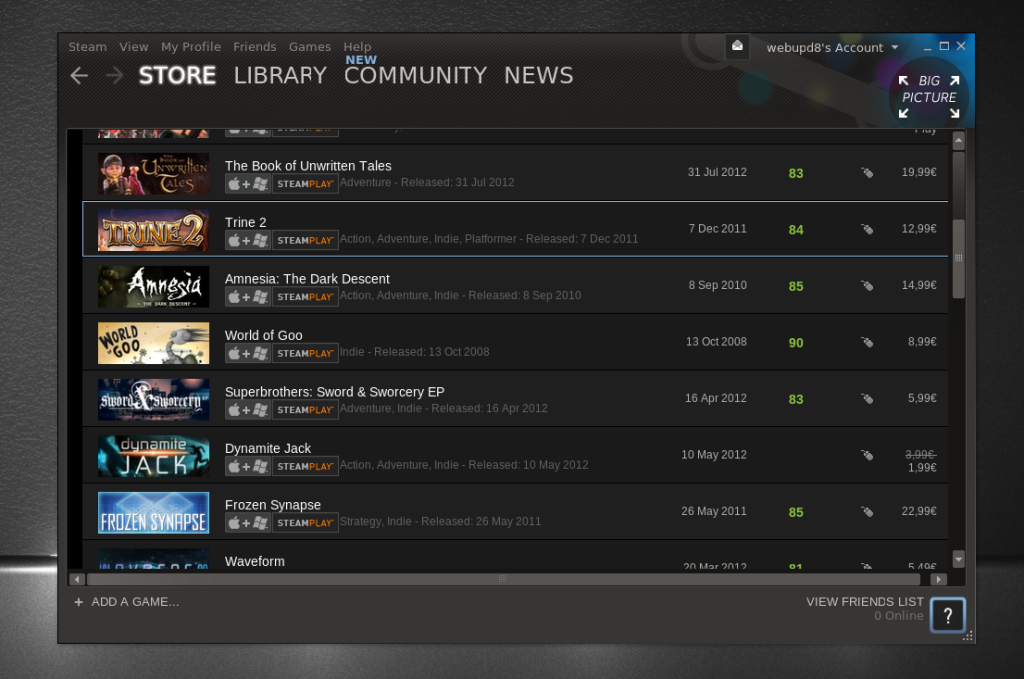Screen dimensions: 1024x679
Task: Click the SteamPlay badge under World of Goo
Action: [x=305, y=353]
